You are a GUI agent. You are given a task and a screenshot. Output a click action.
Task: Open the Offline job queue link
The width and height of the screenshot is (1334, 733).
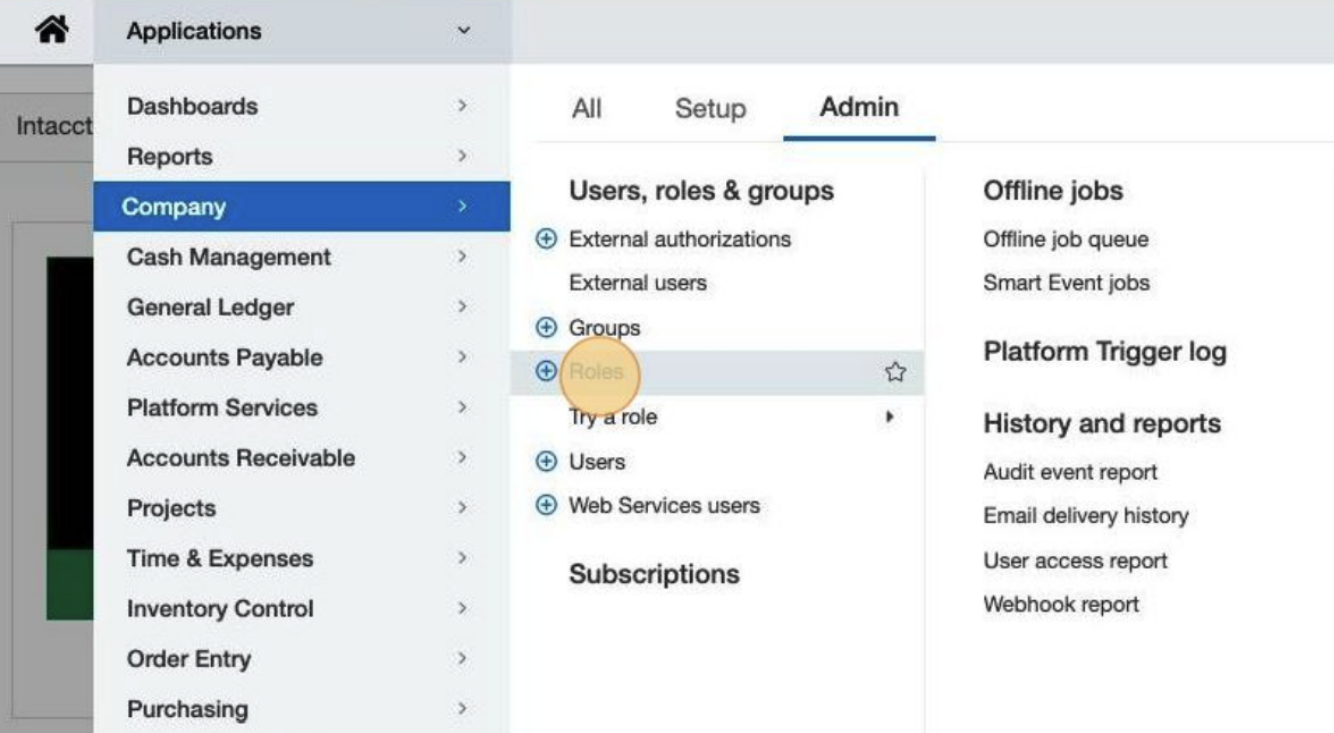click(x=1065, y=239)
